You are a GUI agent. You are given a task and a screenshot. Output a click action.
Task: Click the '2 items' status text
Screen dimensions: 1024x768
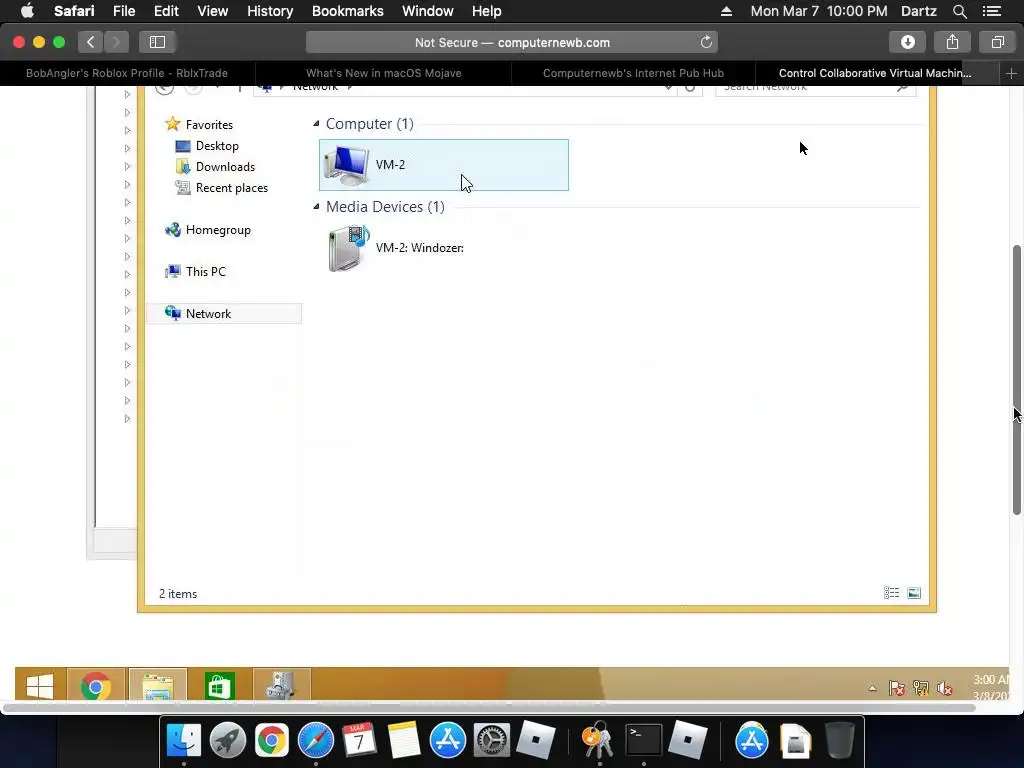(x=178, y=594)
